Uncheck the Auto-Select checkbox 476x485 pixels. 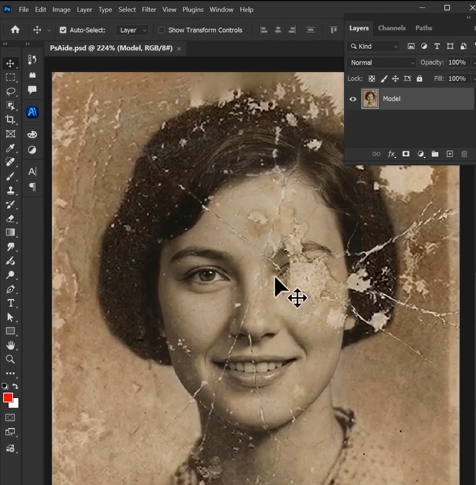63,30
